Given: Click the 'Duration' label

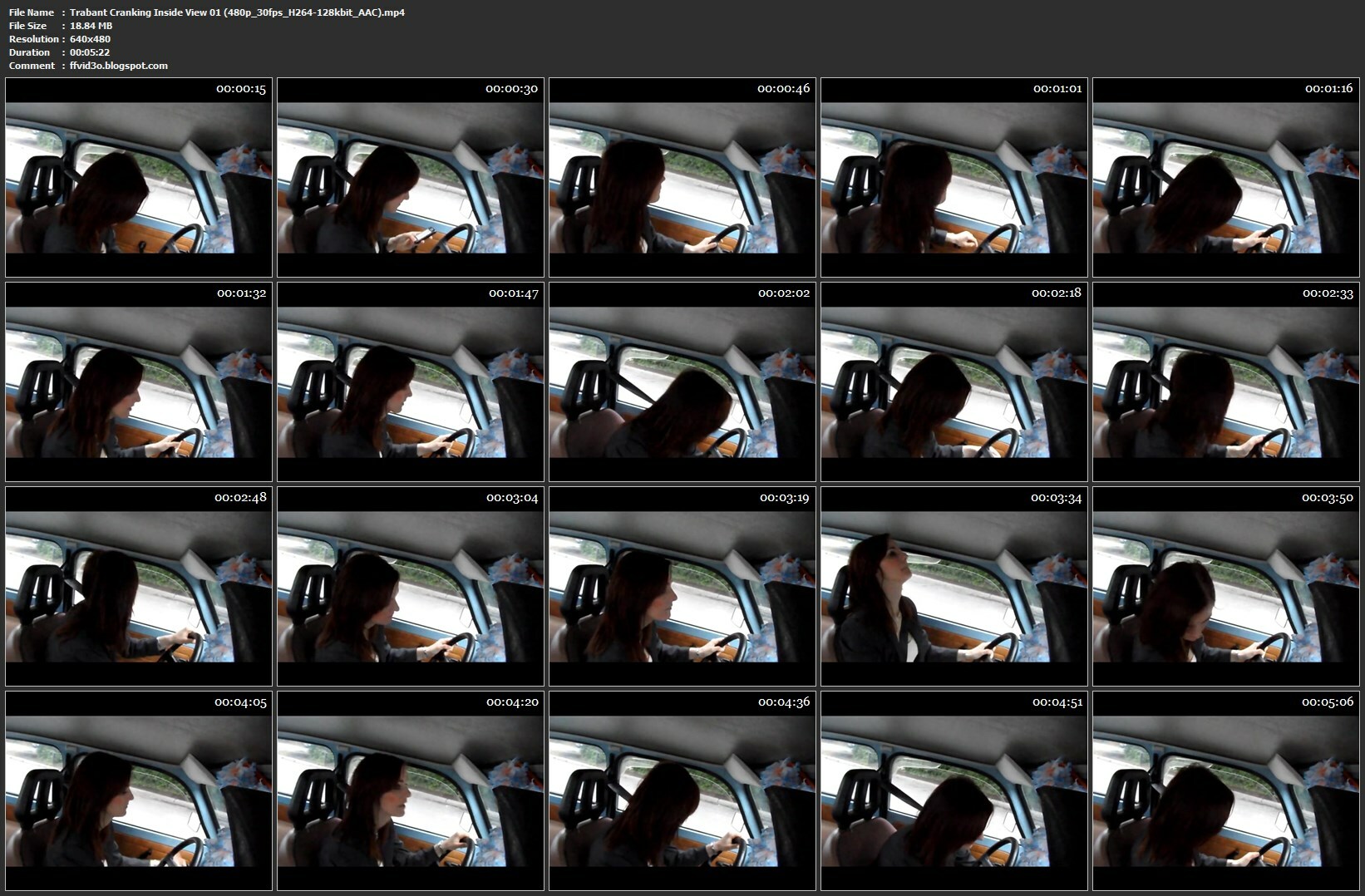Looking at the screenshot, I should 29,52.
